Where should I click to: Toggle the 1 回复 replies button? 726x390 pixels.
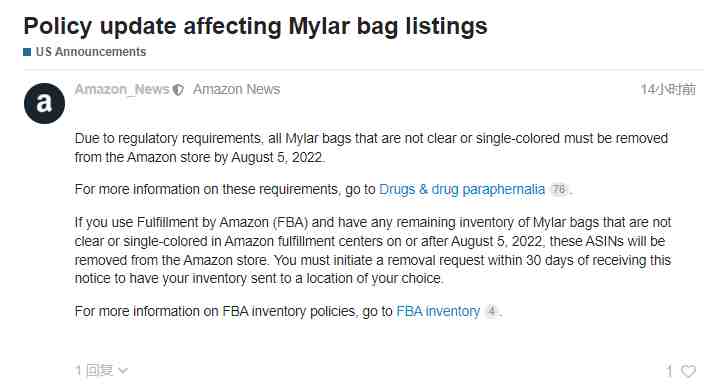point(101,371)
